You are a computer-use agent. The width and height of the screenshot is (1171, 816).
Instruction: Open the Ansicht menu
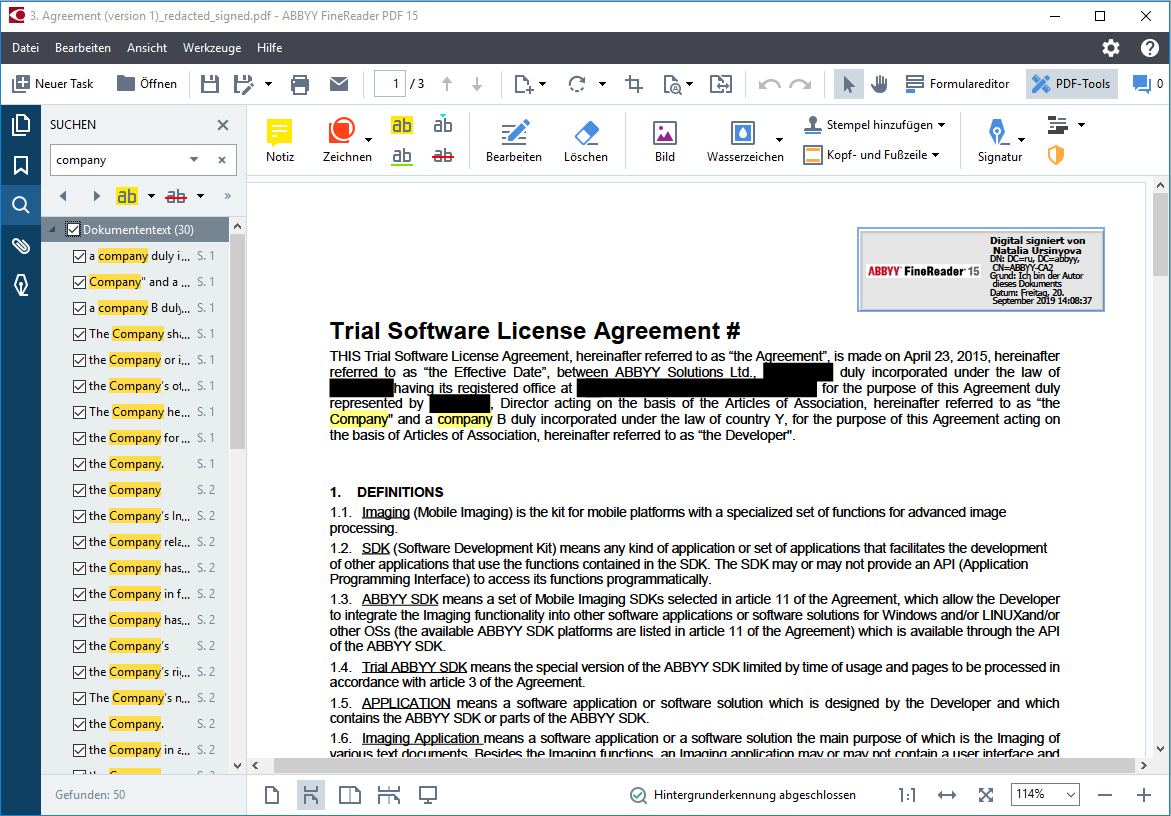pos(147,48)
